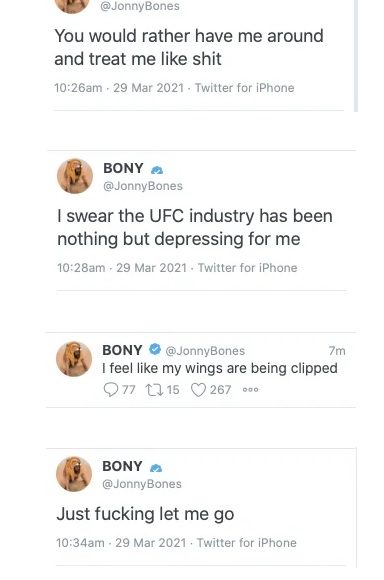Open profile picture on UFC industry tweet
This screenshot has width=384, height=580.
(75, 176)
